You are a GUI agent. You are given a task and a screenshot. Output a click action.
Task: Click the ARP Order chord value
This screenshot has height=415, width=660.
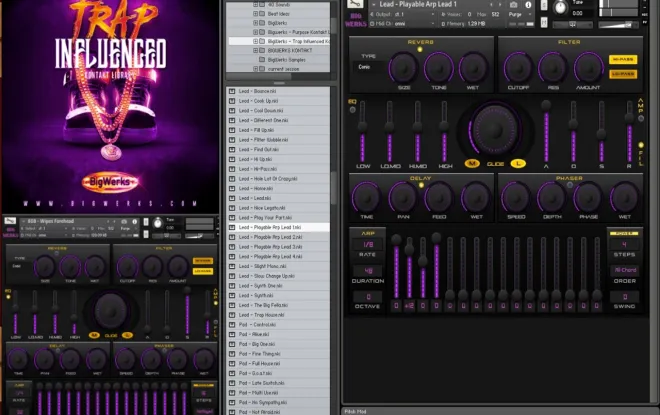[x=625, y=270]
